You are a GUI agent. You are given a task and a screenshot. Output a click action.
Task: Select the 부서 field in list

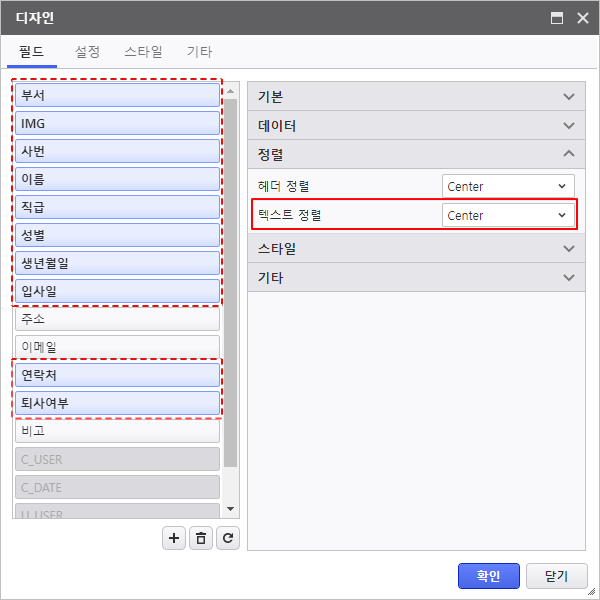(116, 95)
